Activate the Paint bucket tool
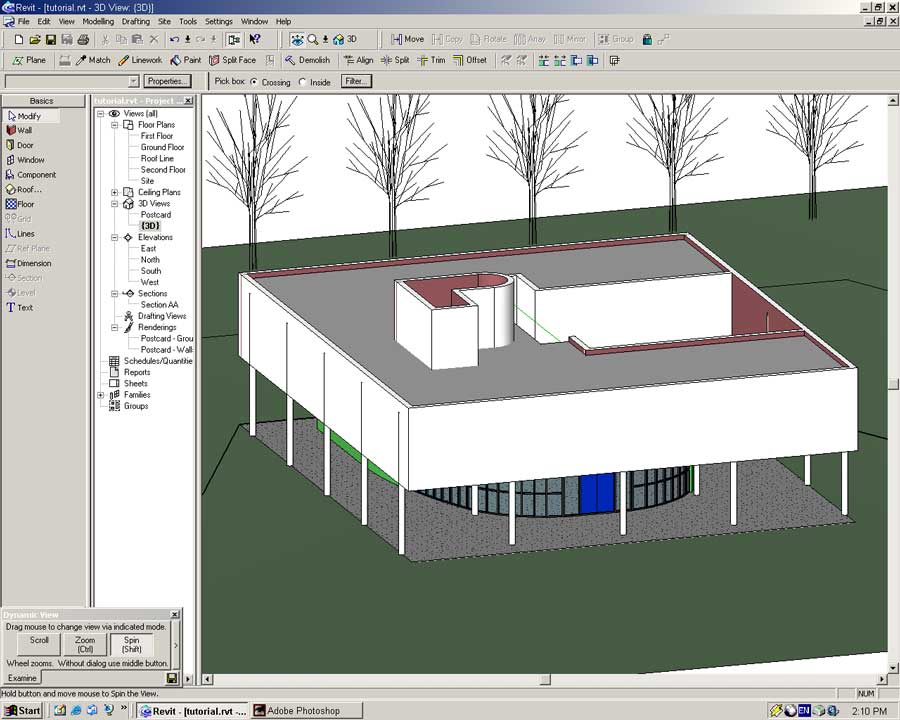 [x=186, y=60]
